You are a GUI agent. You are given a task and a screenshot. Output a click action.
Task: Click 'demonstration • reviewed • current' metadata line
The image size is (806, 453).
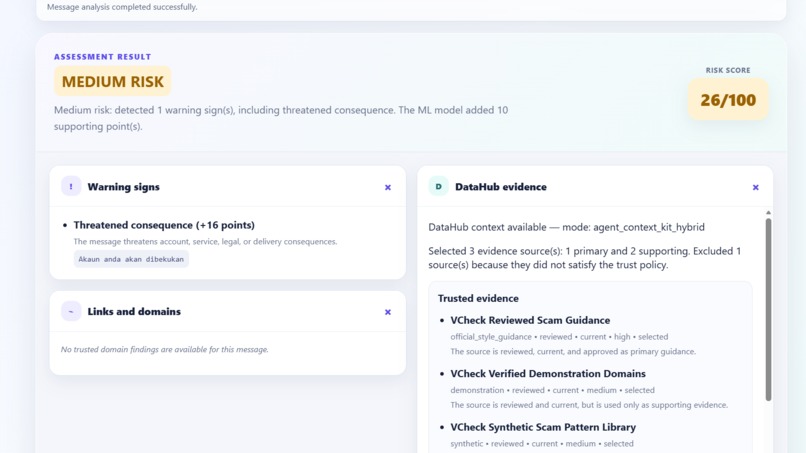553,390
